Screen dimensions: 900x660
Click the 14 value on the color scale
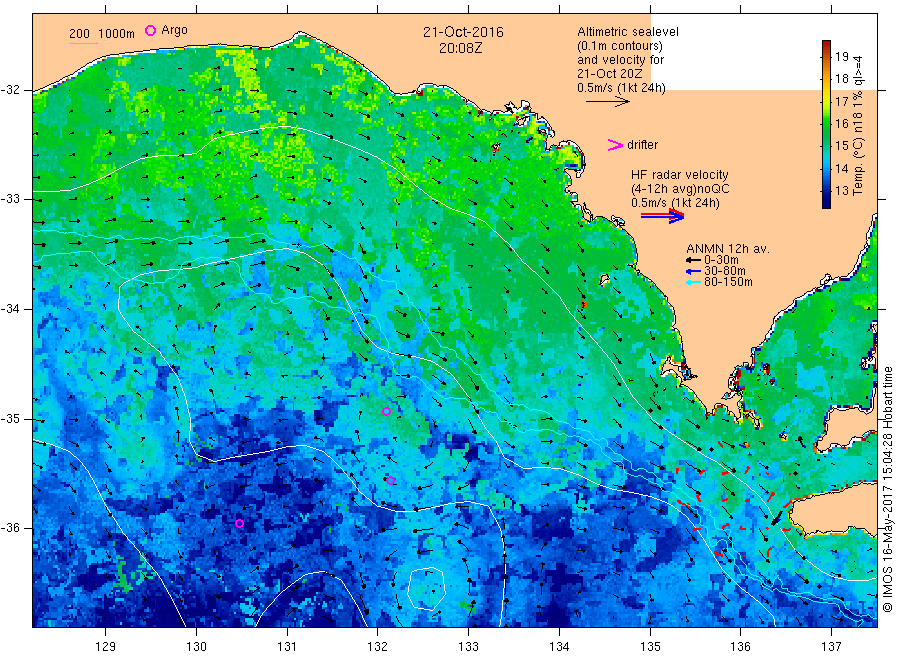coord(841,168)
